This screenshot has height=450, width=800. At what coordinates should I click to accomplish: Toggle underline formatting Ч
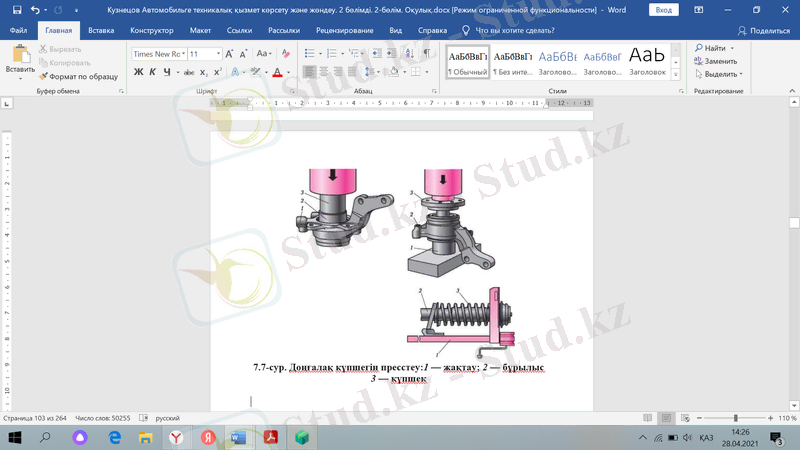167,72
